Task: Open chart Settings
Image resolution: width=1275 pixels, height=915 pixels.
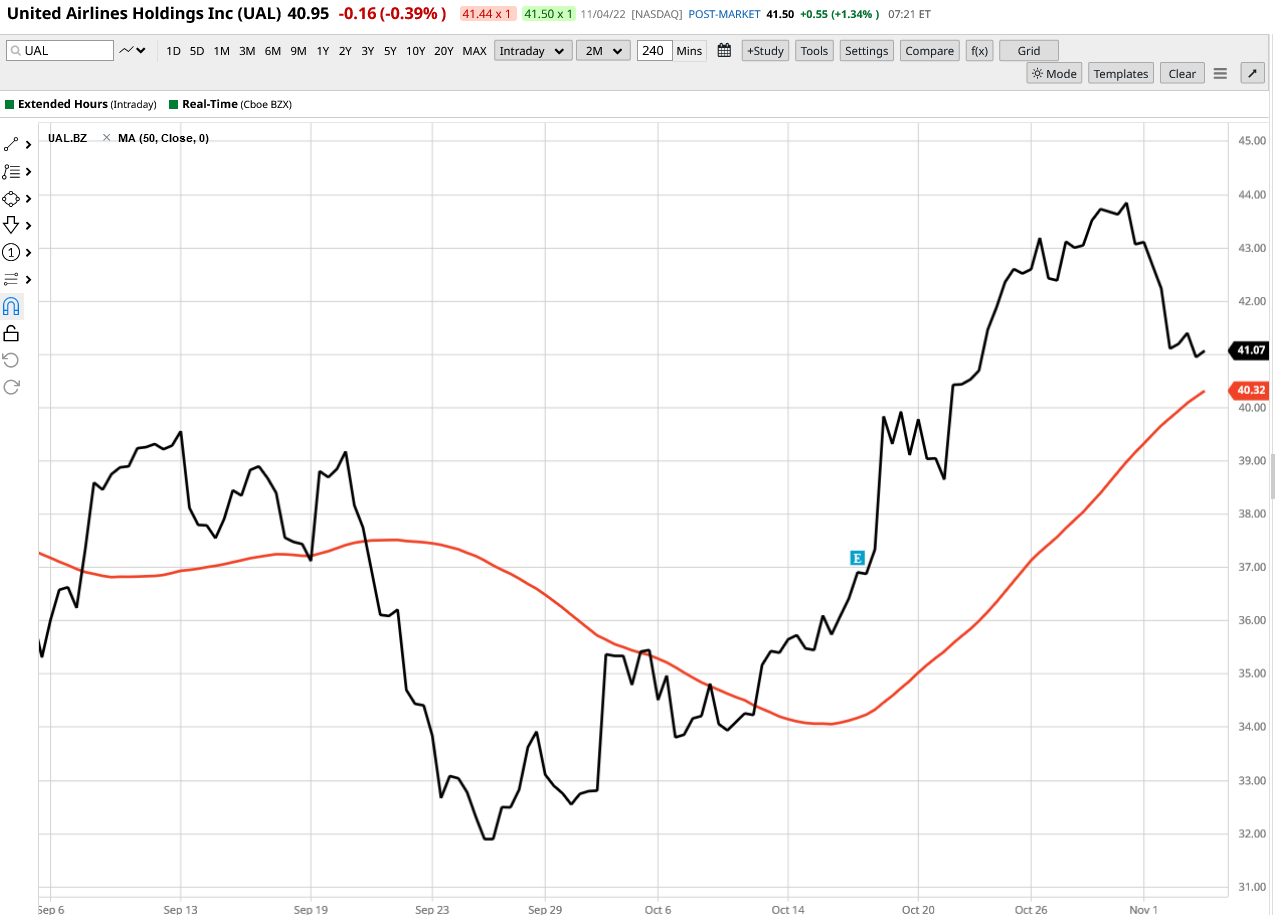Action: (x=866, y=50)
